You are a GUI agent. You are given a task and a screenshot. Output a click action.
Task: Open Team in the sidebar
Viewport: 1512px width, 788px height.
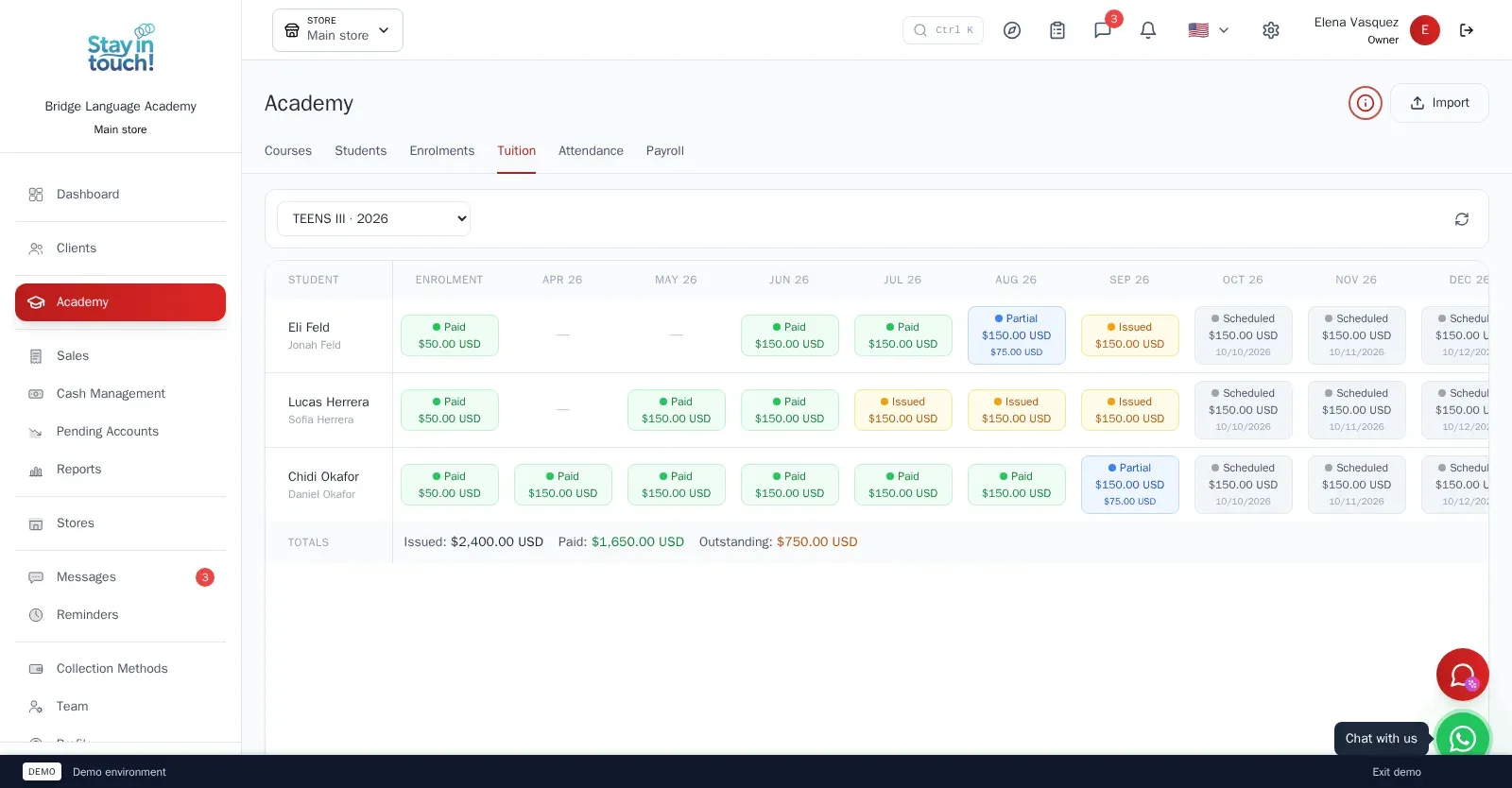tap(120, 707)
